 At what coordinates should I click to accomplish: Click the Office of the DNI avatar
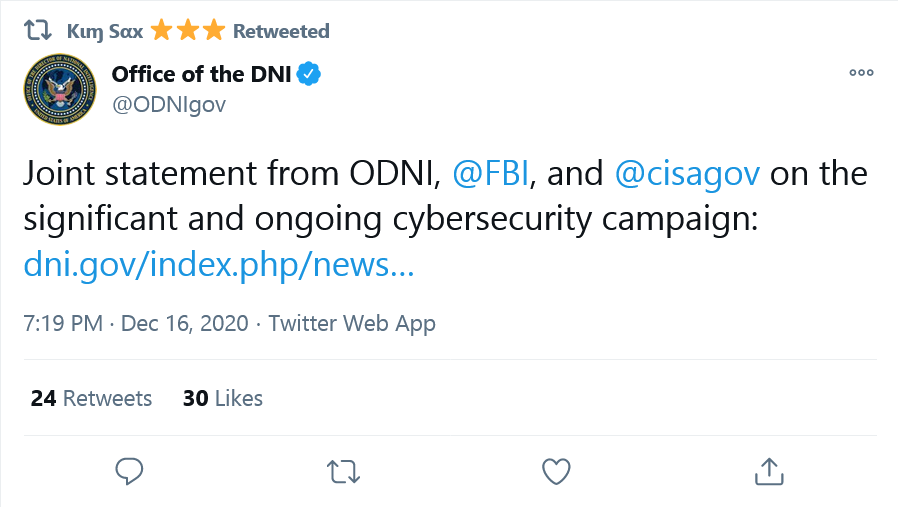pos(60,89)
